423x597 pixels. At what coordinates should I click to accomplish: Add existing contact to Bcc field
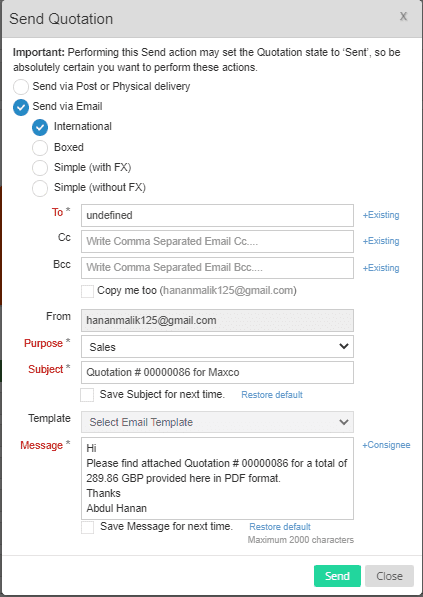[x=381, y=268]
